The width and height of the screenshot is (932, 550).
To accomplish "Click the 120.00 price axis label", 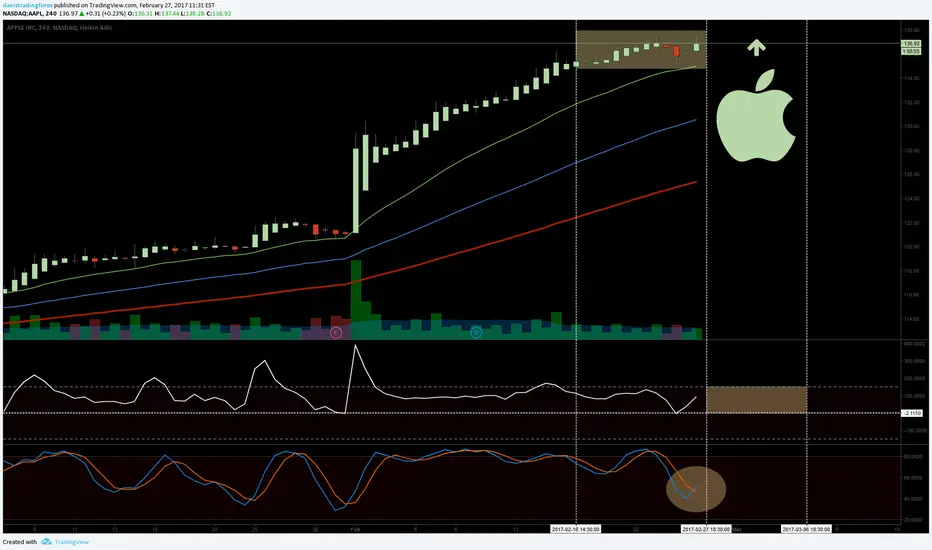I will (912, 247).
